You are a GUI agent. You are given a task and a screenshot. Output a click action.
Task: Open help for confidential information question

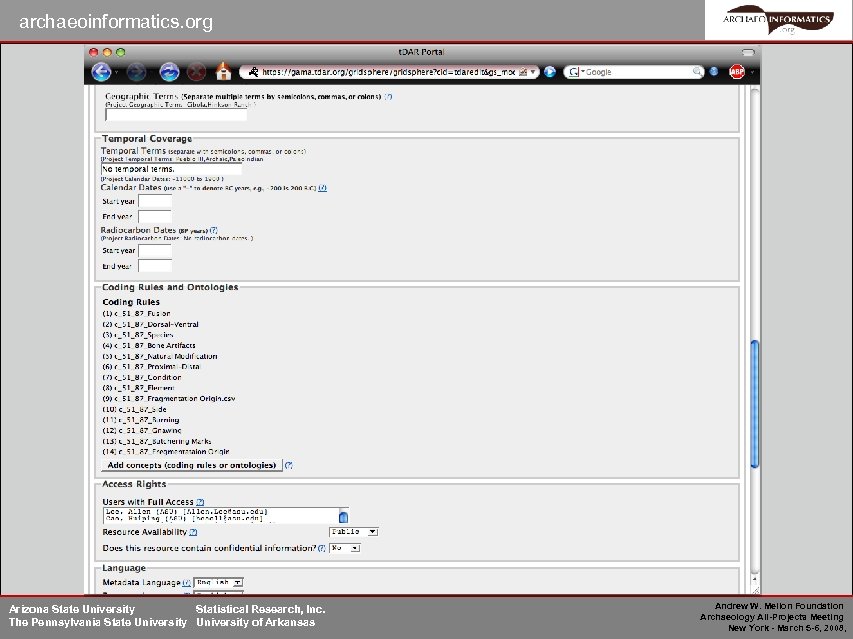[x=322, y=548]
